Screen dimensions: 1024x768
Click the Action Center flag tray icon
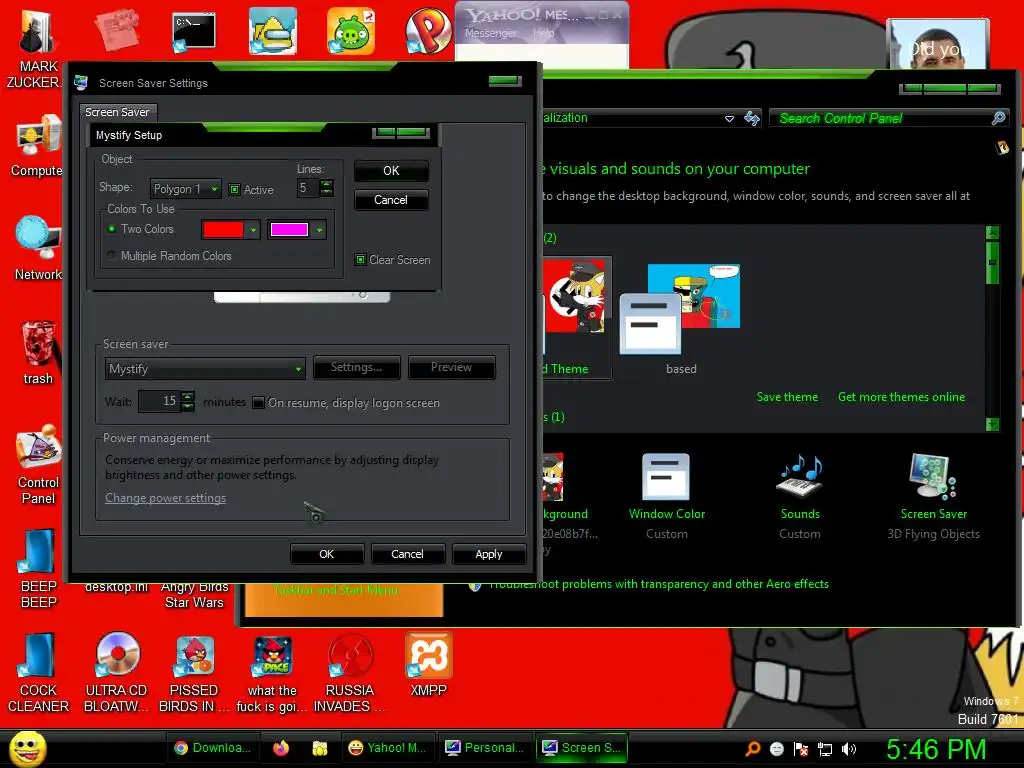(801, 749)
